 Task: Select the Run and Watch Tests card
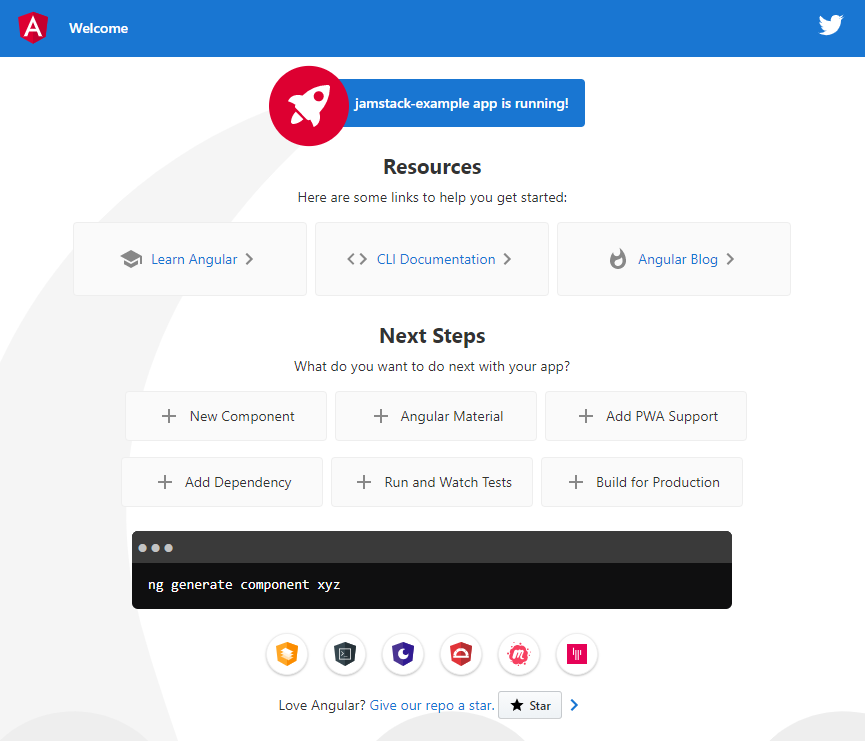(432, 482)
